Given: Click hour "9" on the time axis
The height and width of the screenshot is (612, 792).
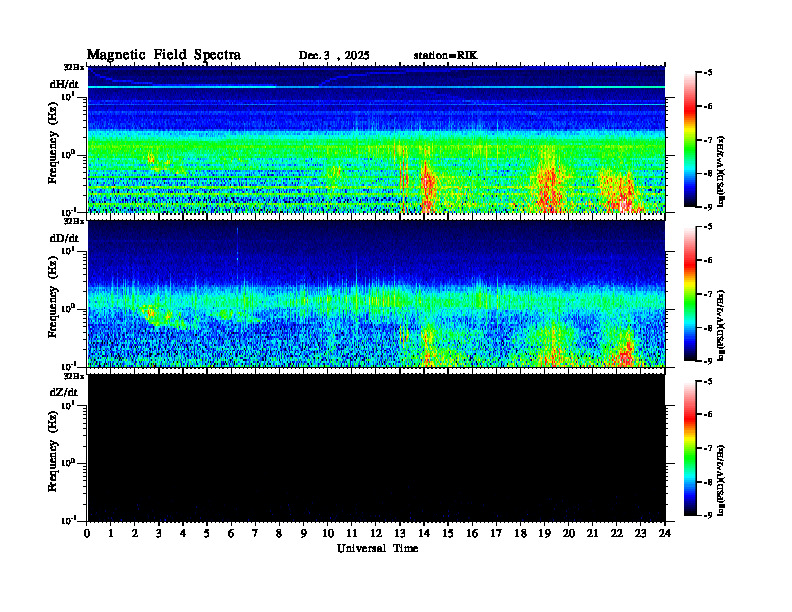Looking at the screenshot, I should pos(304,534).
